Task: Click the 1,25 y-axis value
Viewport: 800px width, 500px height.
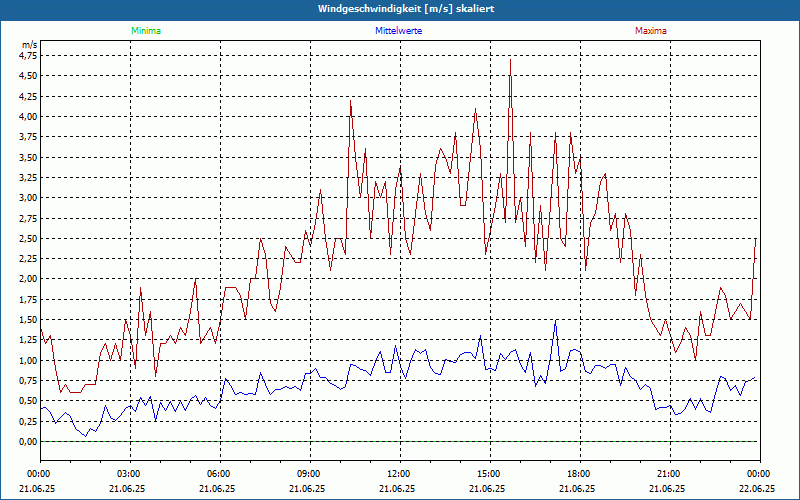Action: pos(29,340)
